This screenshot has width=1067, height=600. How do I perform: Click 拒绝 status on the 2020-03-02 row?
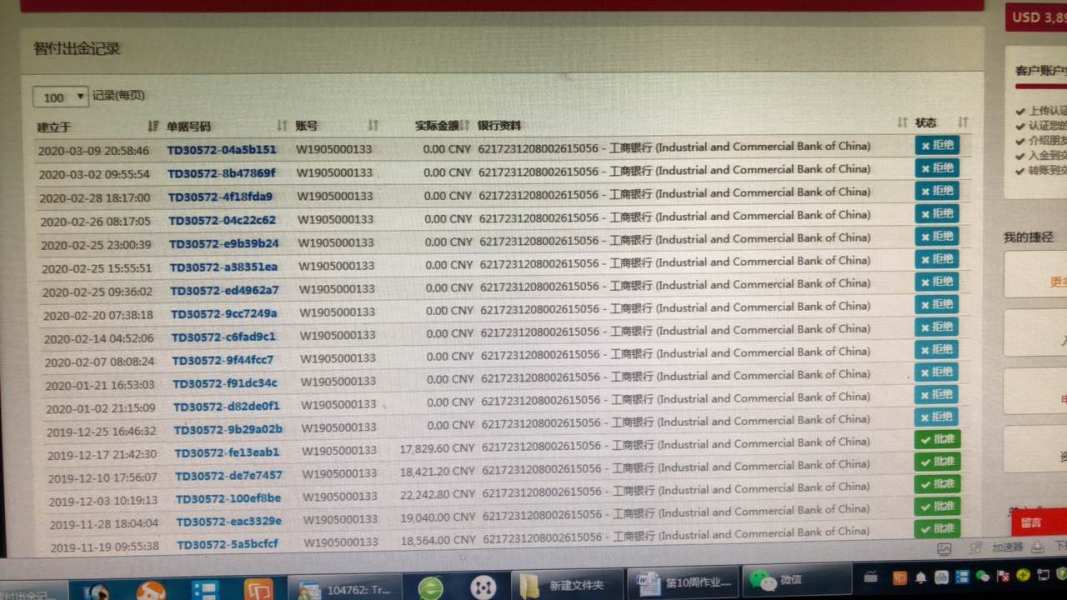[x=936, y=168]
